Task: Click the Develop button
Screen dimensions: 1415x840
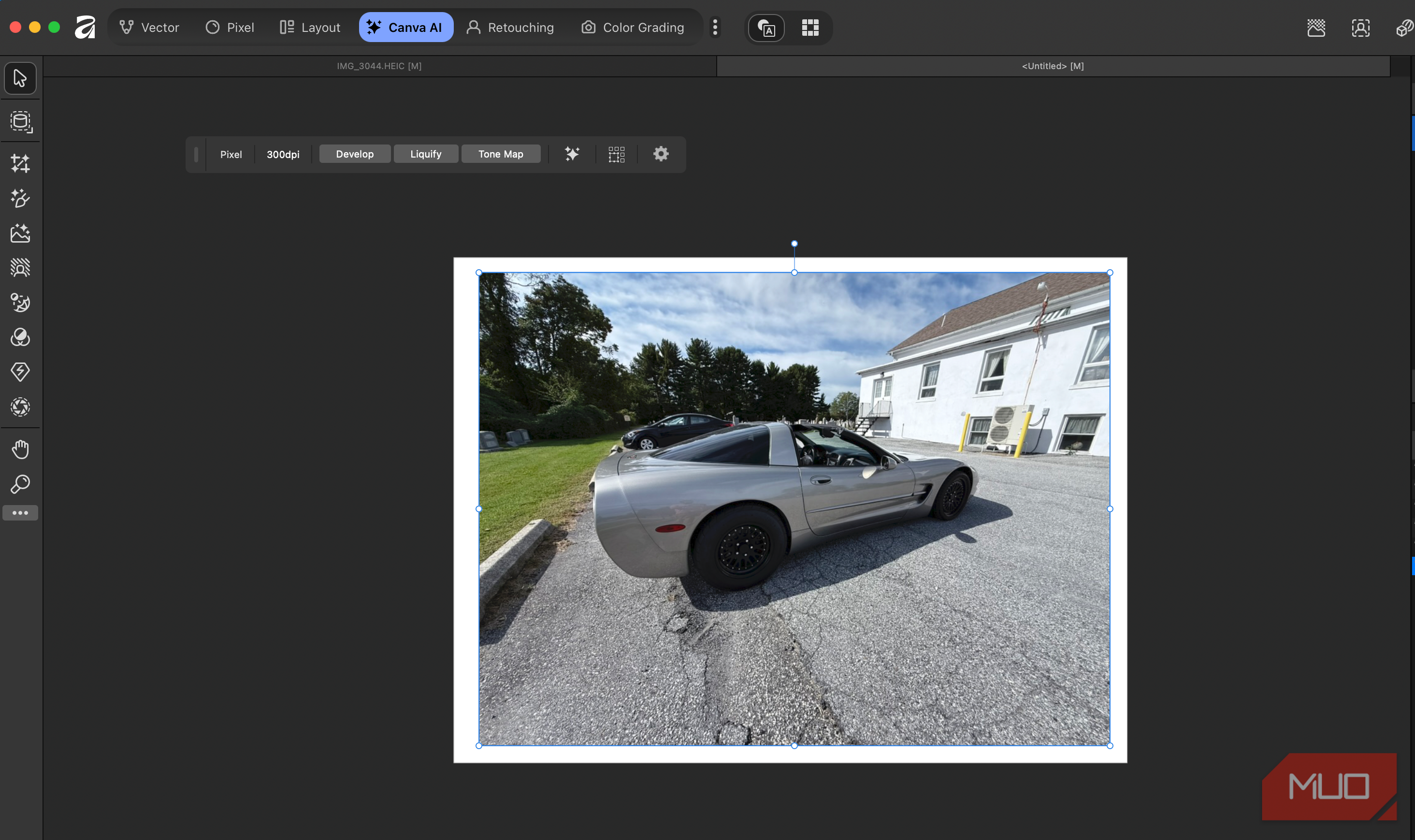Action: [x=355, y=154]
